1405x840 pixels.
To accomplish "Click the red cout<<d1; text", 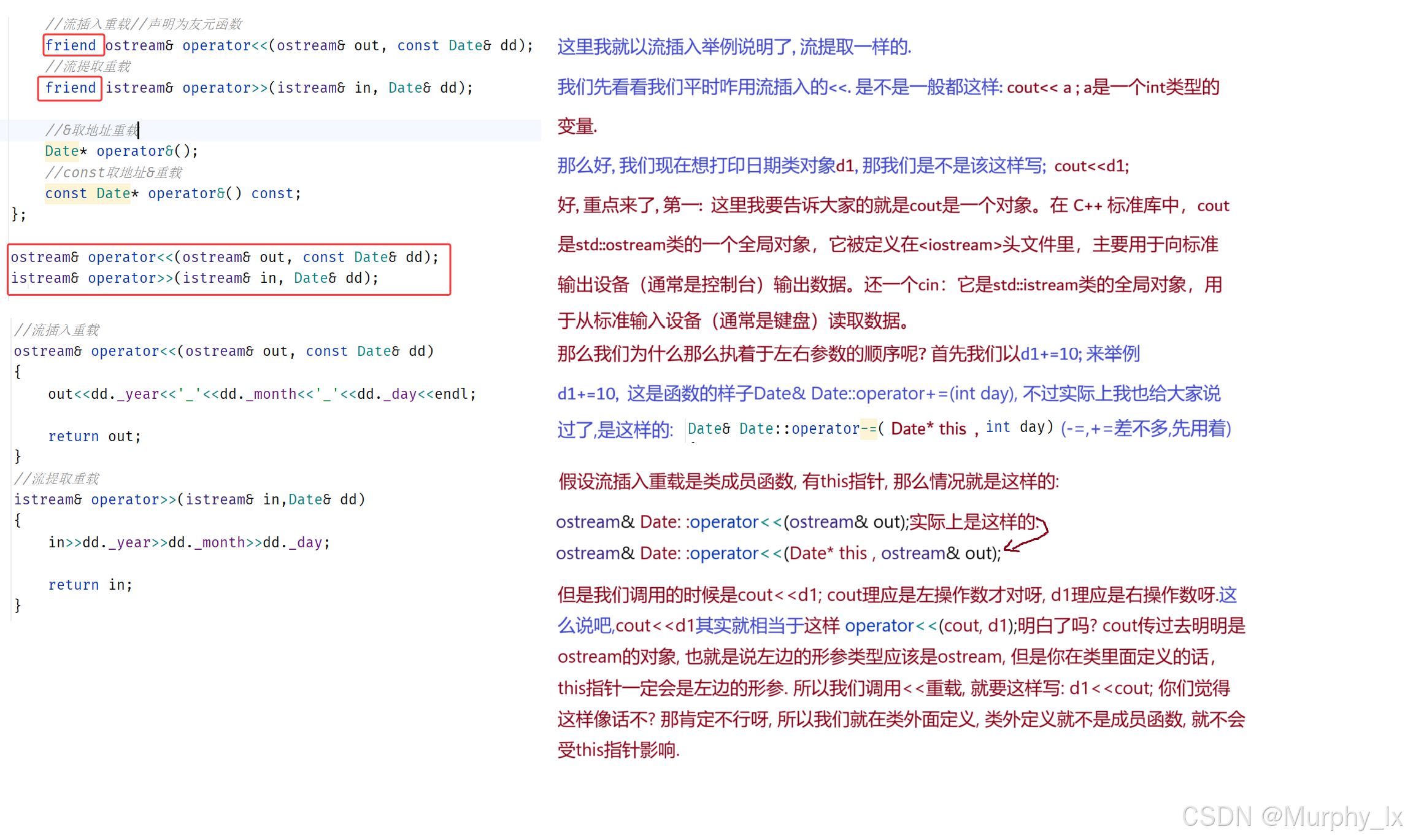I will pyautogui.click(x=1091, y=166).
